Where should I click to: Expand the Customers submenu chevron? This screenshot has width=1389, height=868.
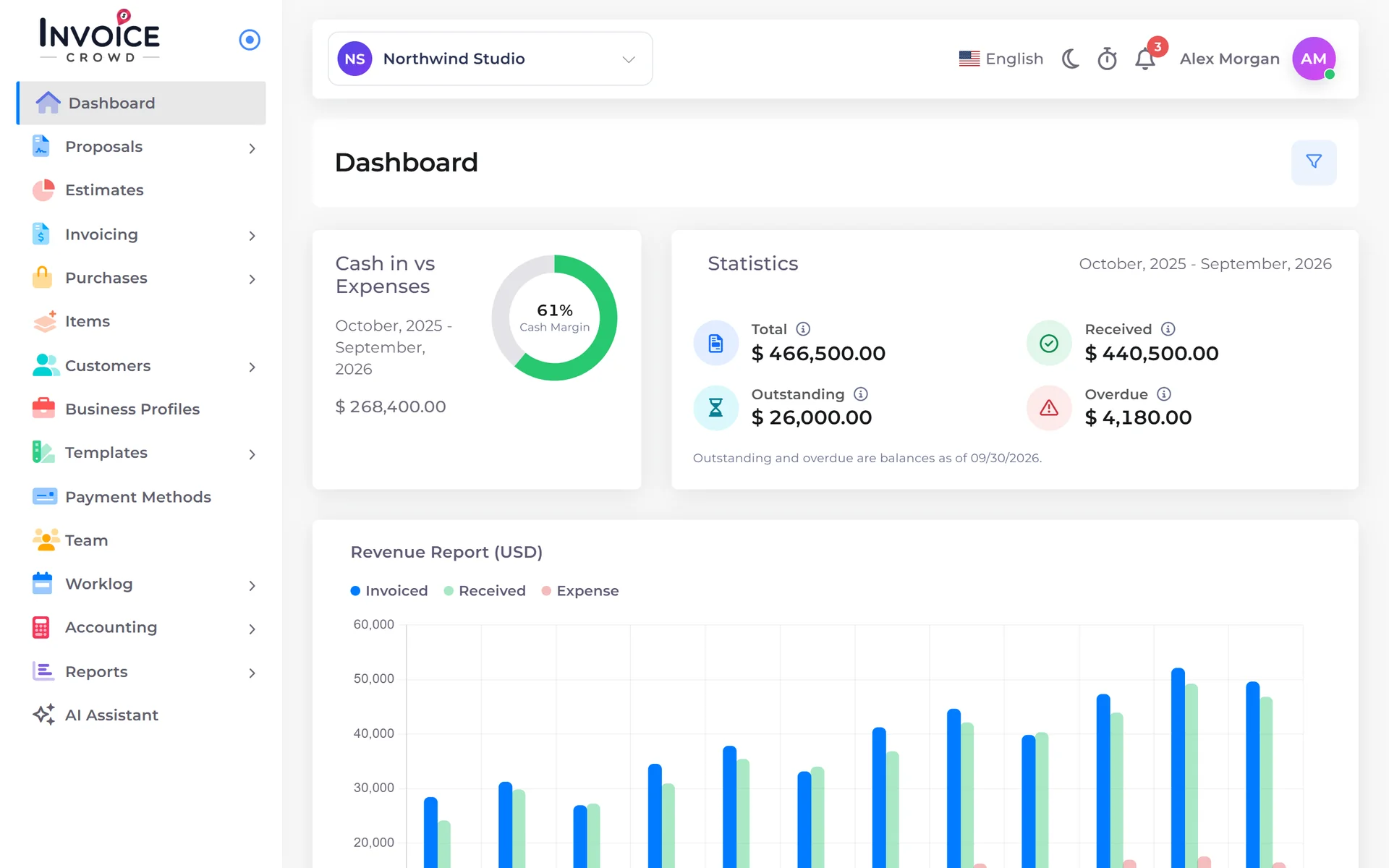click(252, 367)
